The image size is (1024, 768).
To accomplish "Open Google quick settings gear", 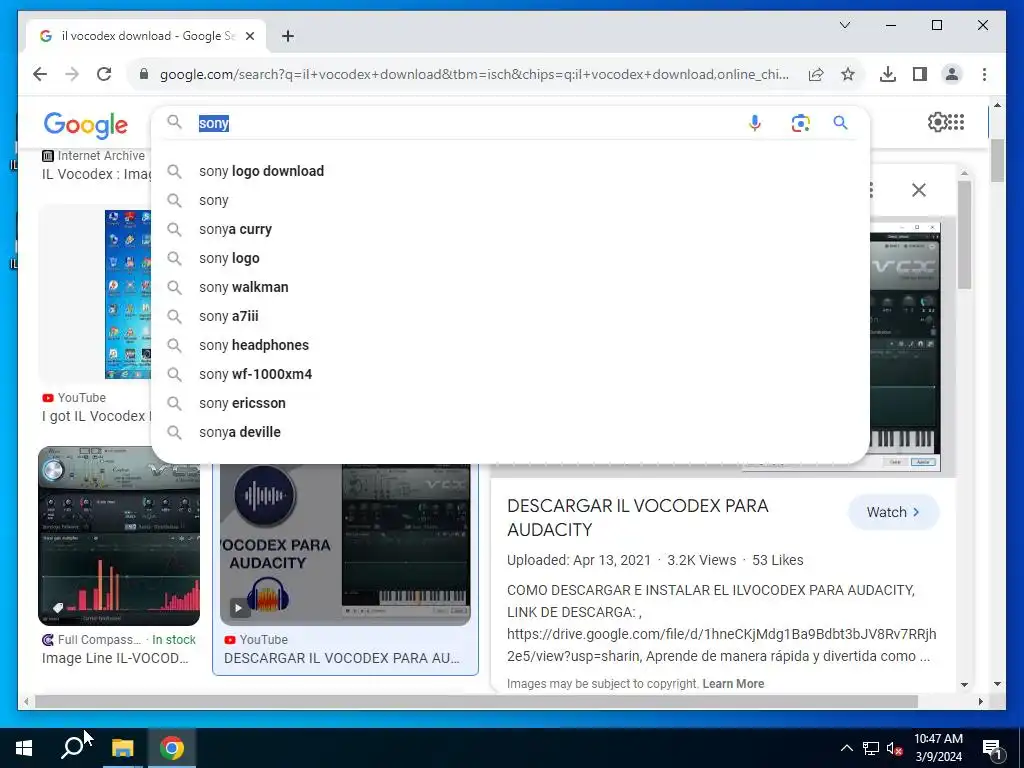I will 937,122.
